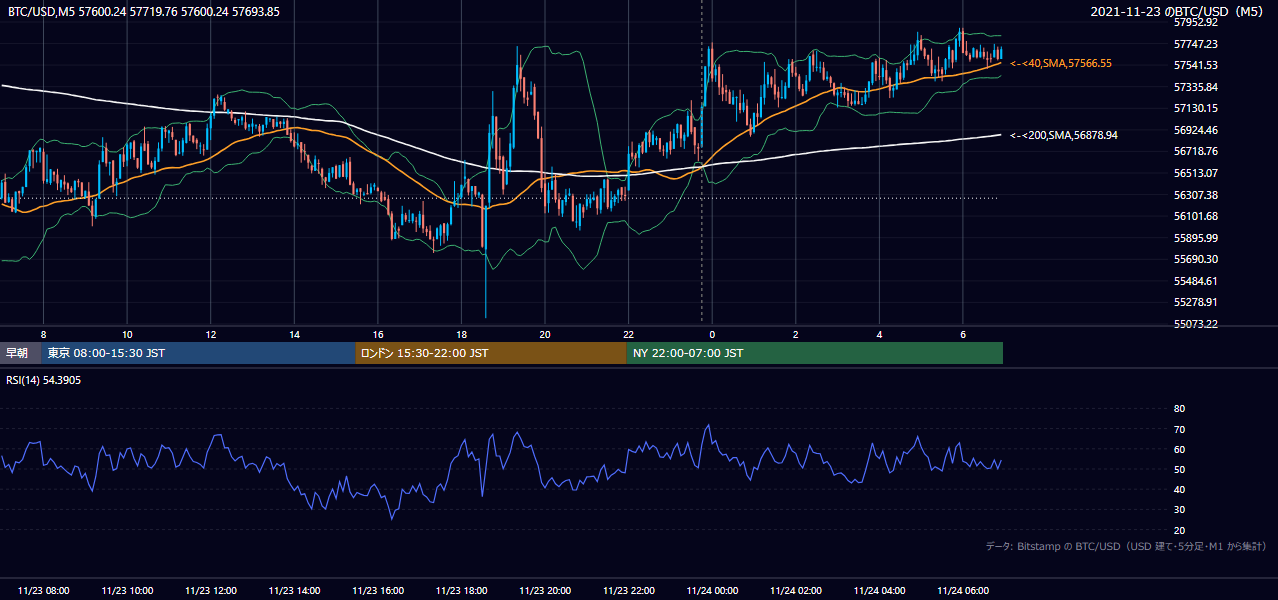Click the 11/23 08:00 date label

(x=43, y=591)
